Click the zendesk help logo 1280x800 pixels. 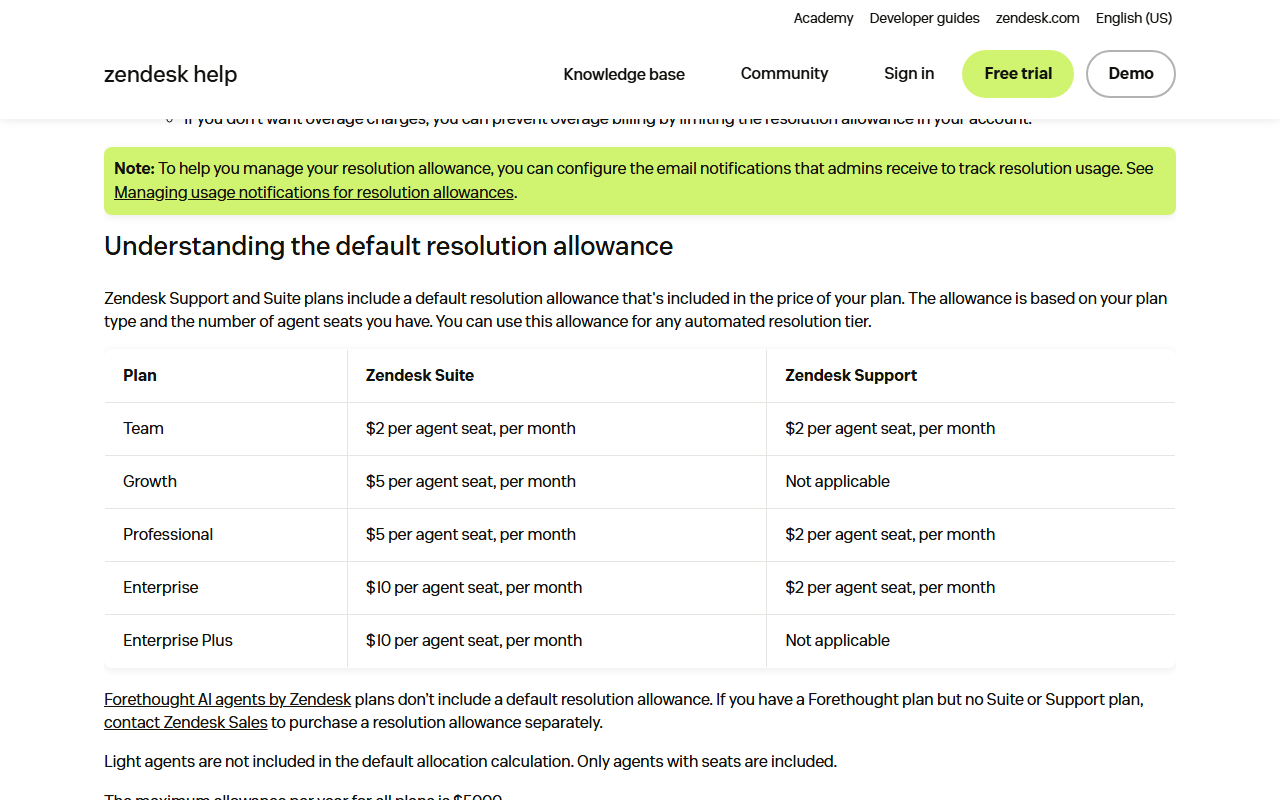171,74
